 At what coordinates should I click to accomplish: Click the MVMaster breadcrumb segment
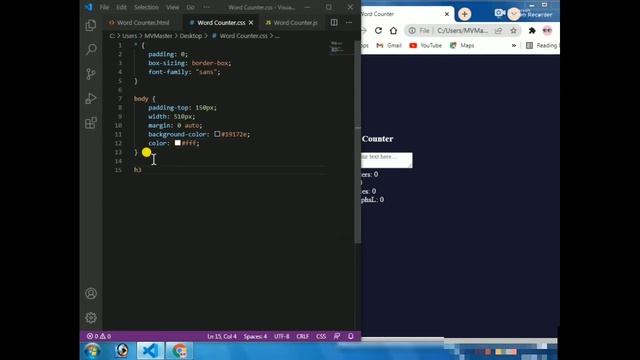pyautogui.click(x=158, y=36)
